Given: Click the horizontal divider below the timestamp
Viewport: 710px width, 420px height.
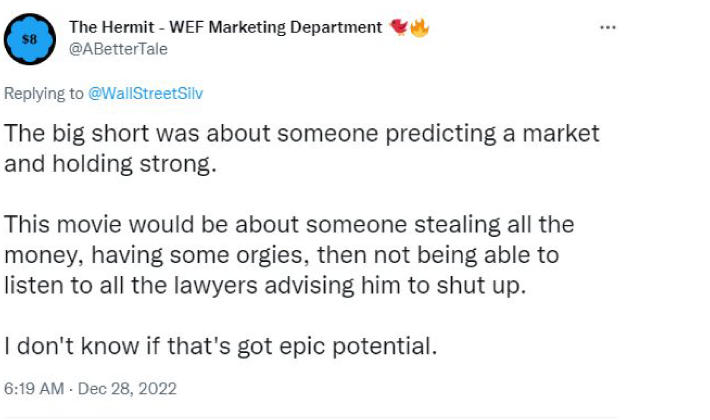Looking at the screenshot, I should [x=310, y=417].
